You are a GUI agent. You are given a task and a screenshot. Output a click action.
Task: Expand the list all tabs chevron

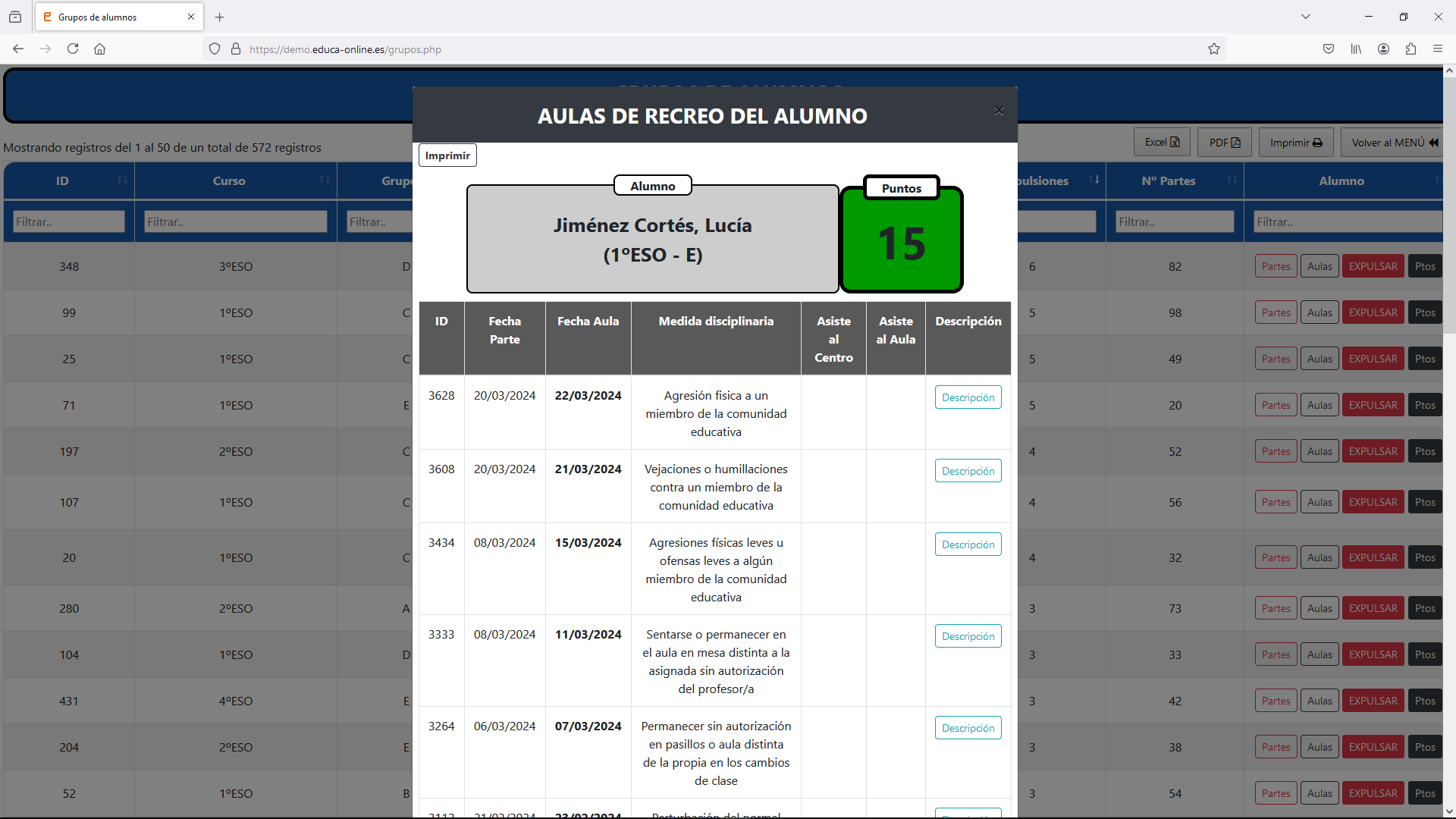(1306, 17)
